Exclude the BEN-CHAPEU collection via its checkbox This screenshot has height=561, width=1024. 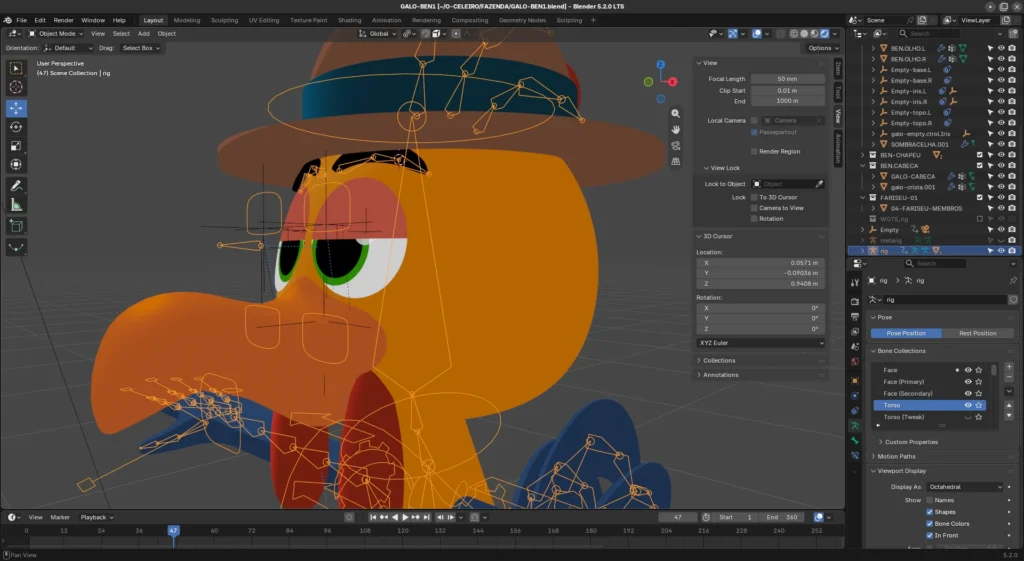click(x=980, y=155)
